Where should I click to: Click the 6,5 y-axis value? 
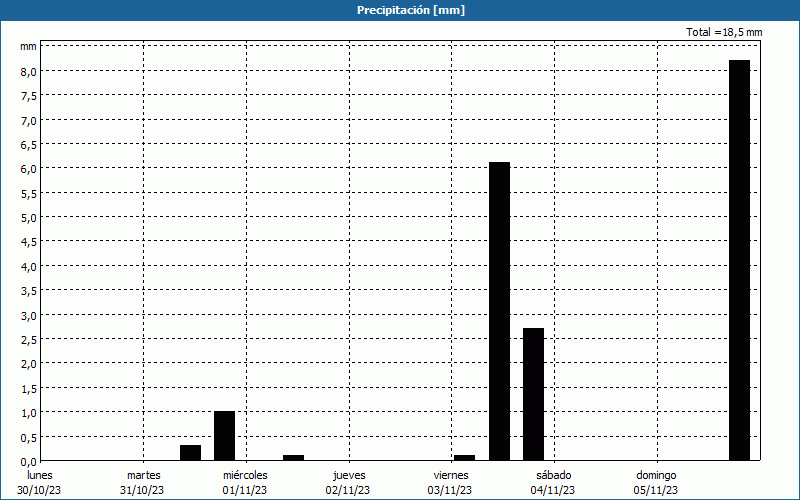pos(29,145)
